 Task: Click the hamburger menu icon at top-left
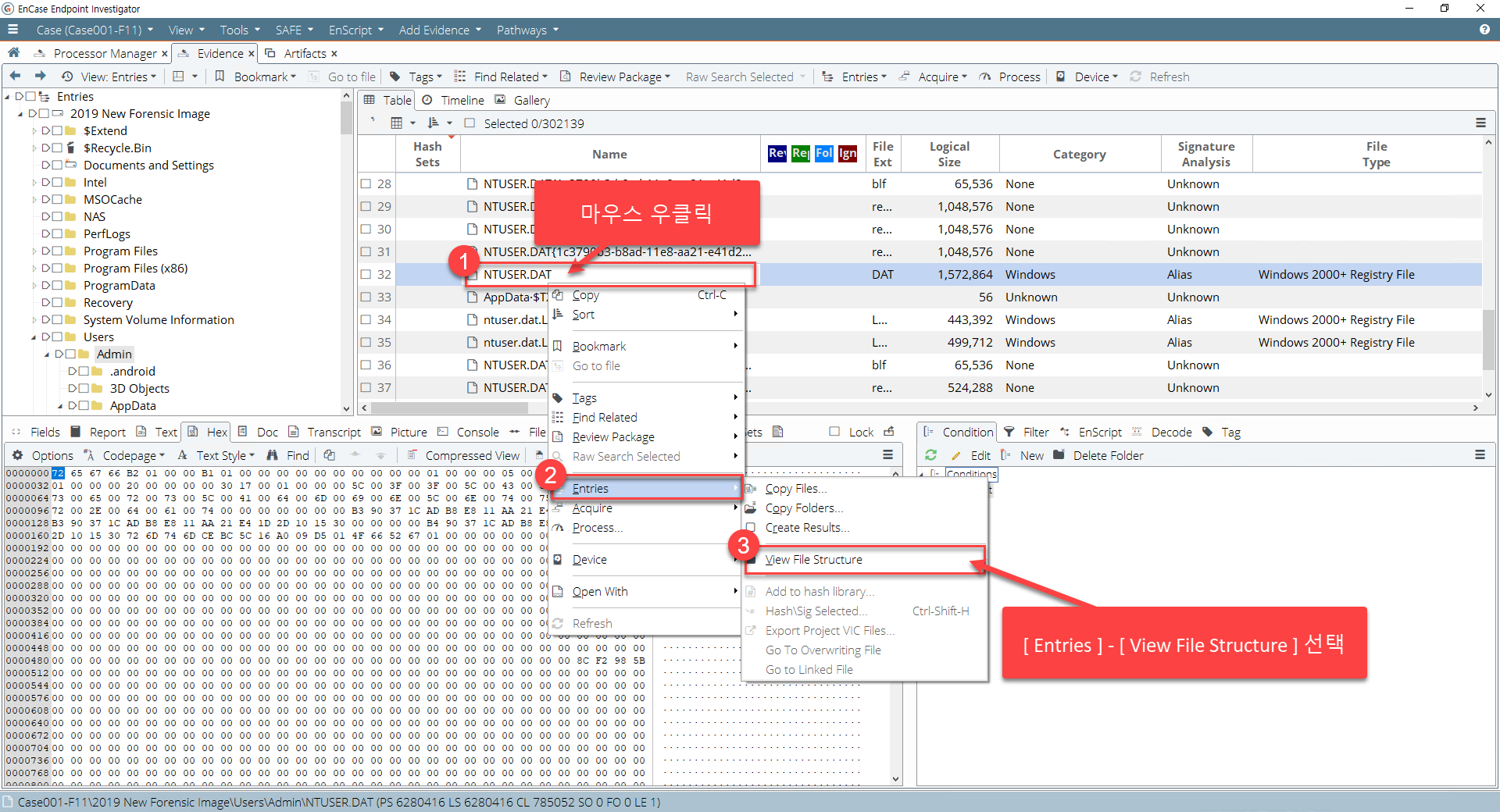(x=12, y=30)
